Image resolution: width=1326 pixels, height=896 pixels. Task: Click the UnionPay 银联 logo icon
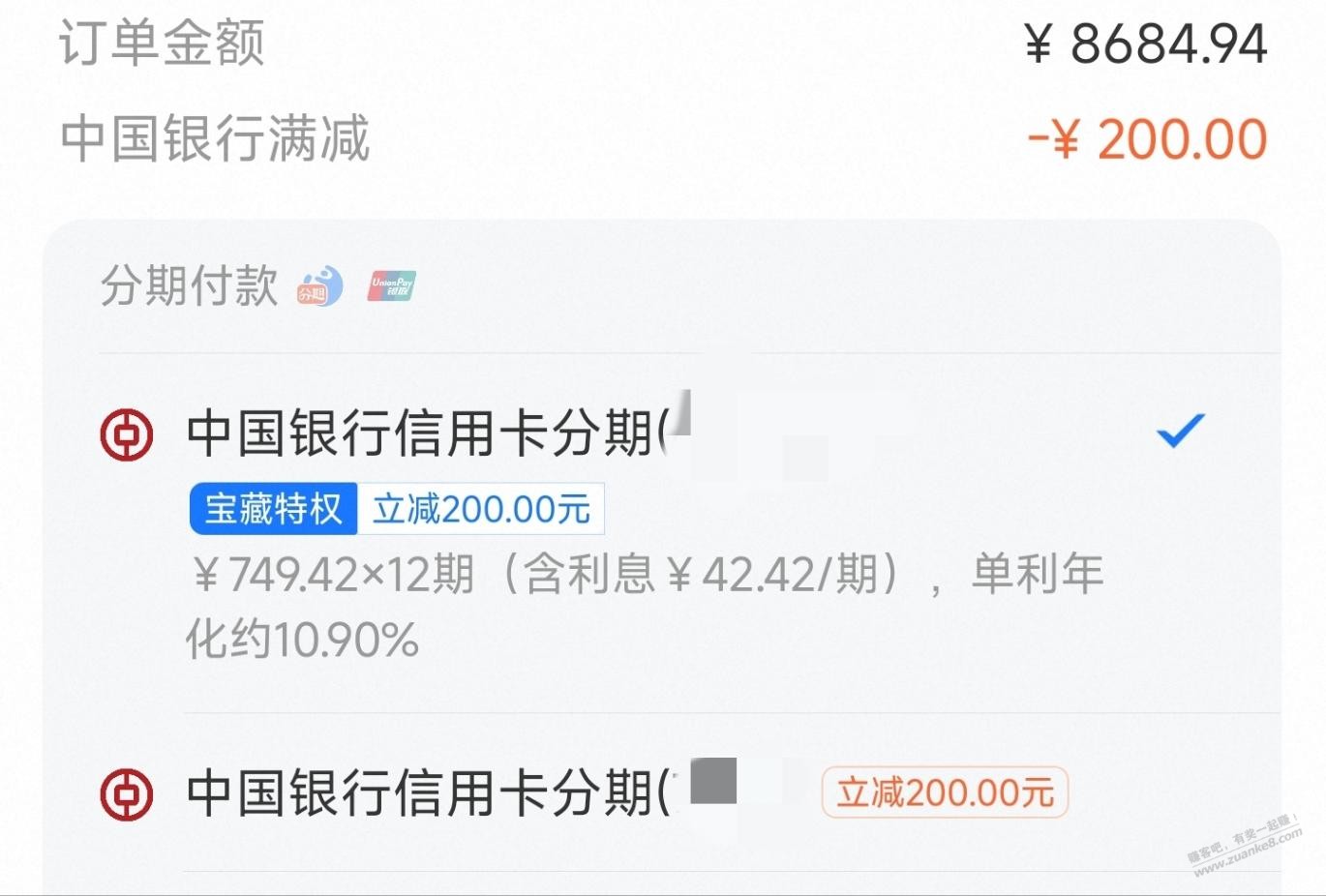click(391, 286)
